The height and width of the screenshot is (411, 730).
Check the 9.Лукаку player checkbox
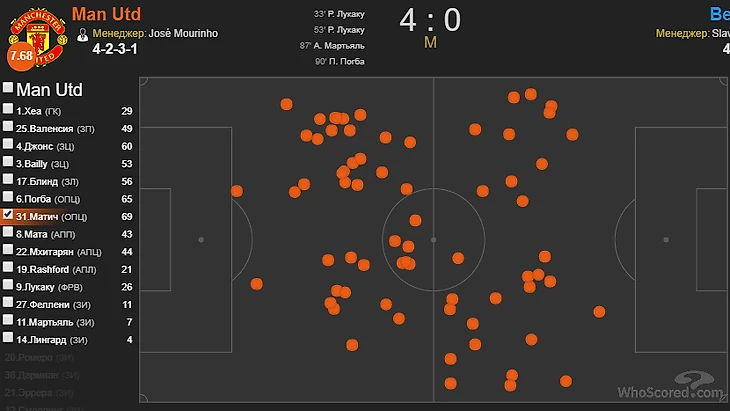[8, 287]
